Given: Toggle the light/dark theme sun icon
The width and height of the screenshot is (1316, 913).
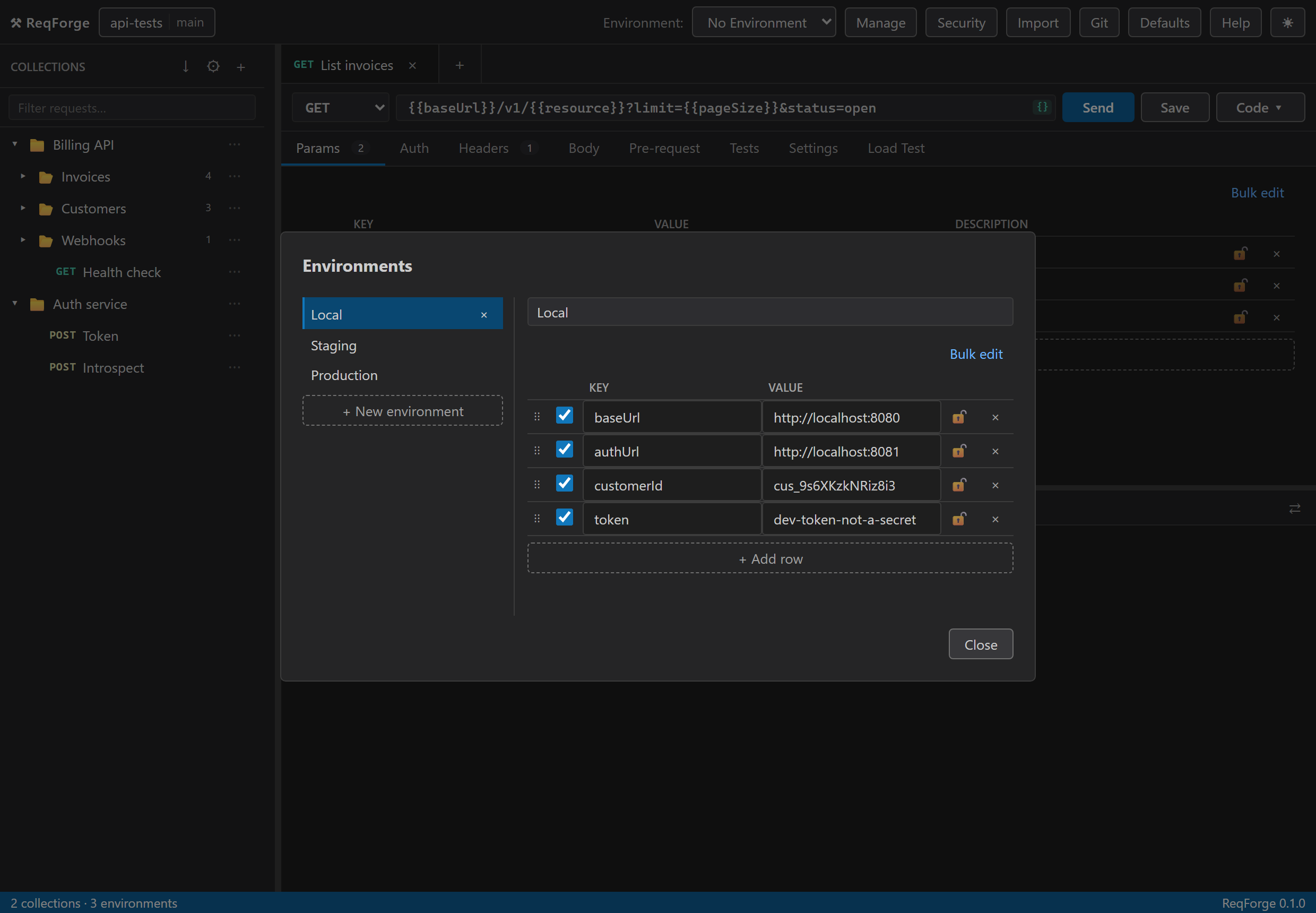Looking at the screenshot, I should point(1287,23).
